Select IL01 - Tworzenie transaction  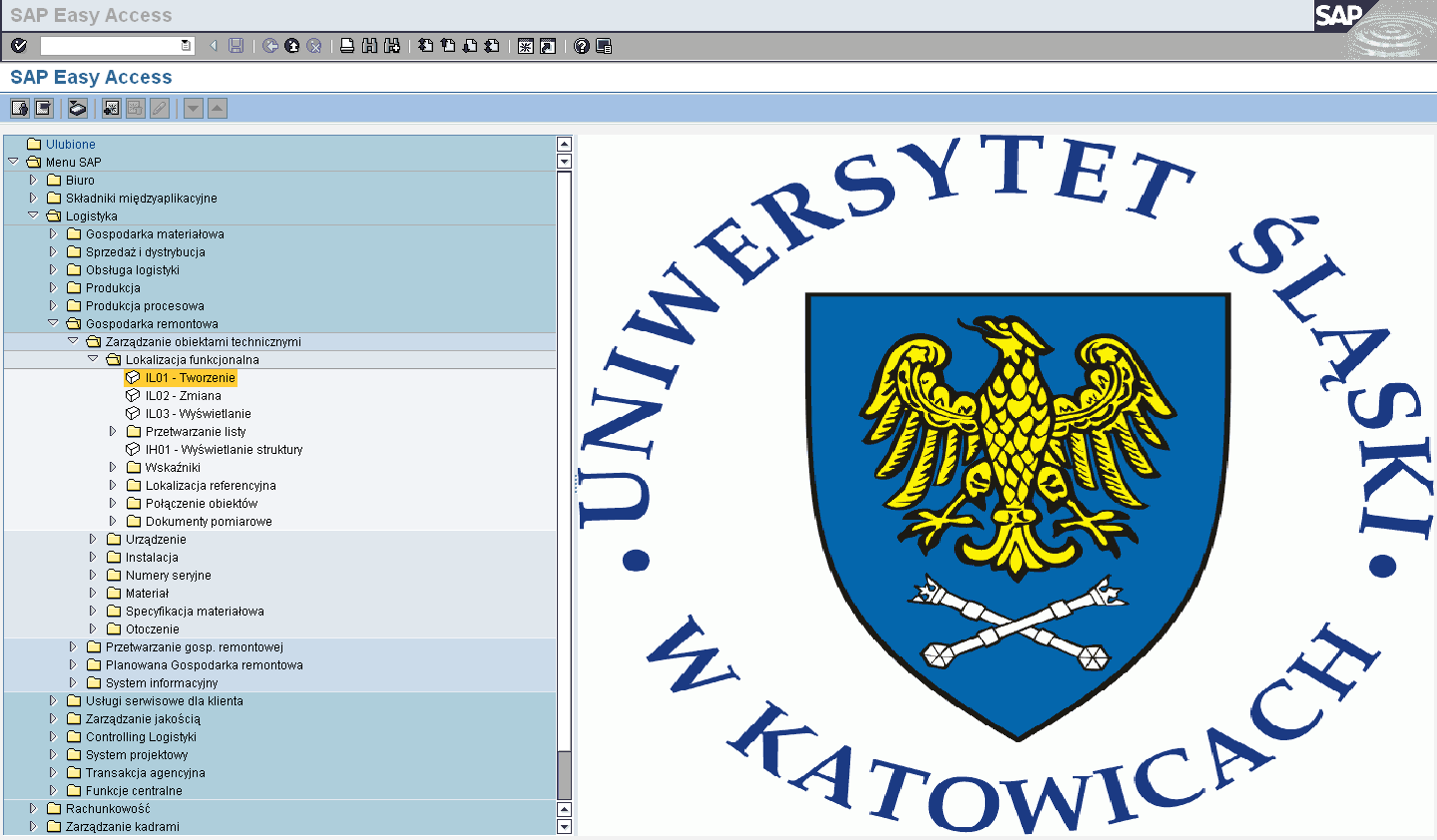(190, 378)
